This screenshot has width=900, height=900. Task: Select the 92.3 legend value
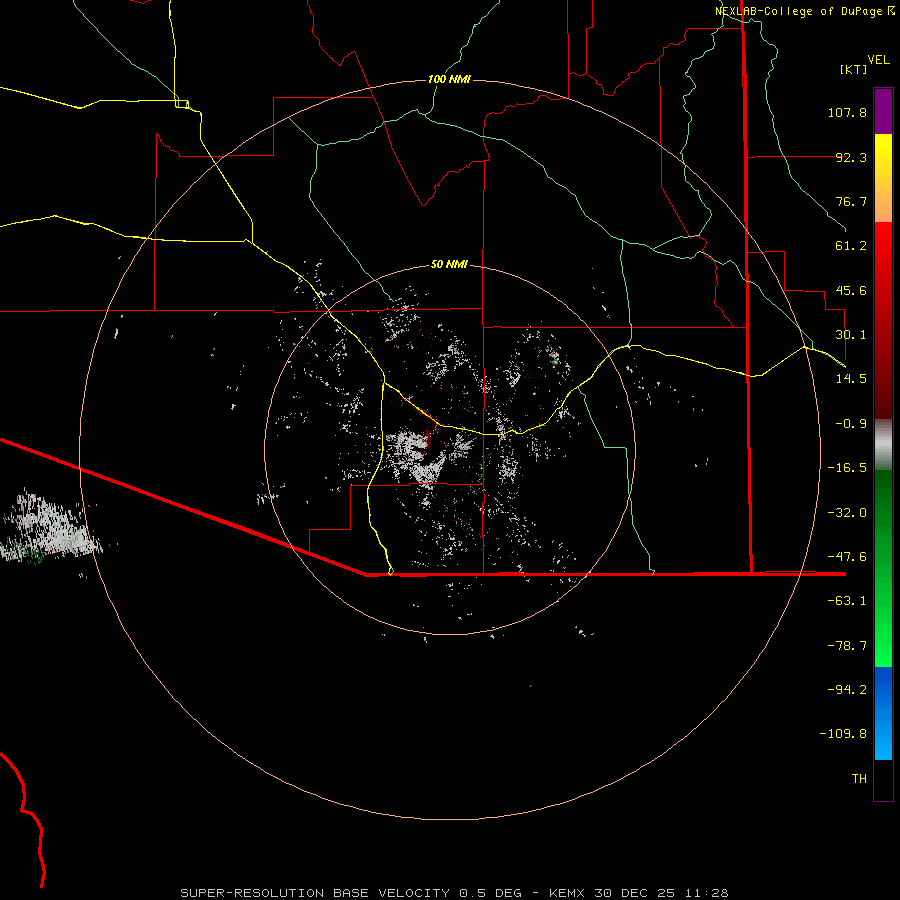(x=851, y=157)
